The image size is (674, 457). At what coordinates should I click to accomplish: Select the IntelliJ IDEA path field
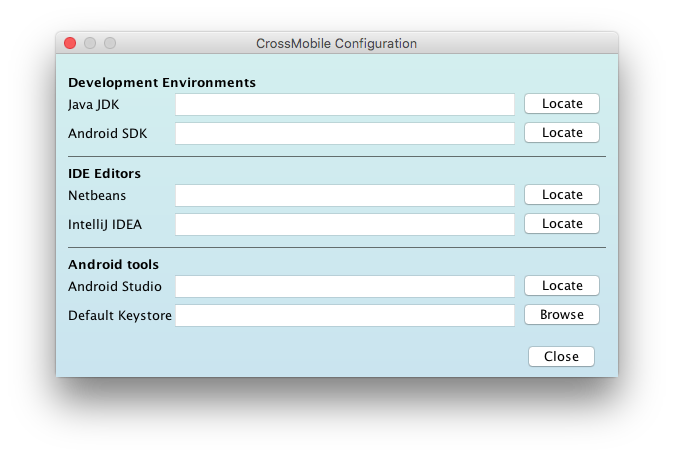pos(345,224)
